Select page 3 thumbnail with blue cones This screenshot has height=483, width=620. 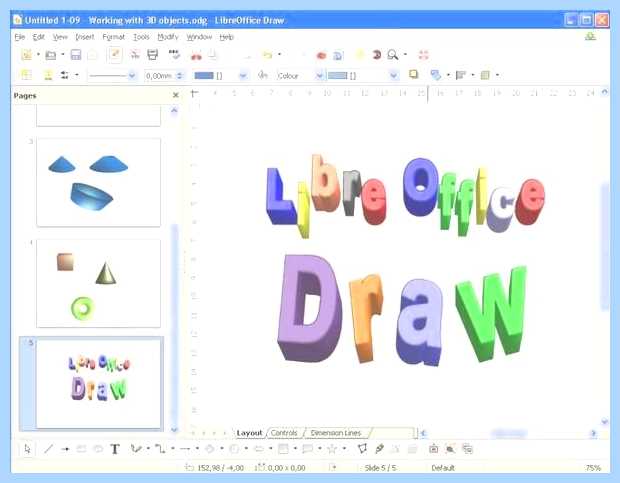(x=98, y=182)
